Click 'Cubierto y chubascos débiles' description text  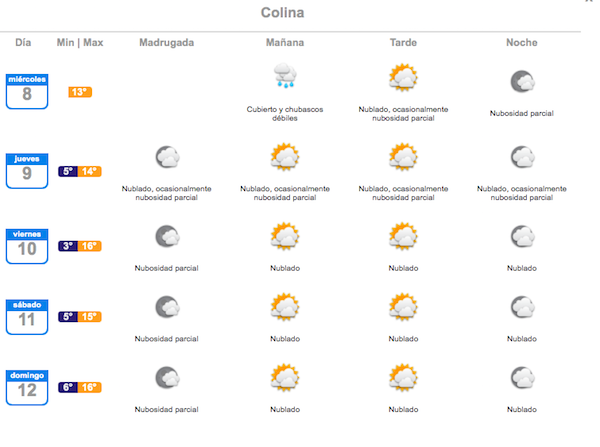285,114
